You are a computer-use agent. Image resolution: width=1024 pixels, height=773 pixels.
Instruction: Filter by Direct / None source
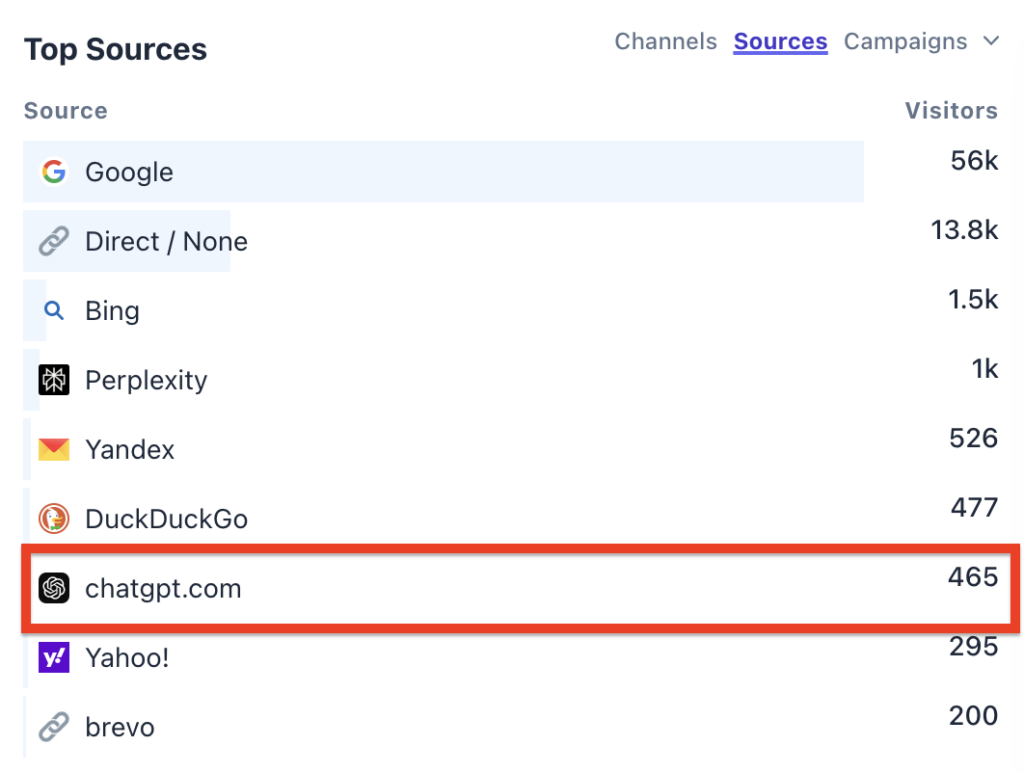167,242
